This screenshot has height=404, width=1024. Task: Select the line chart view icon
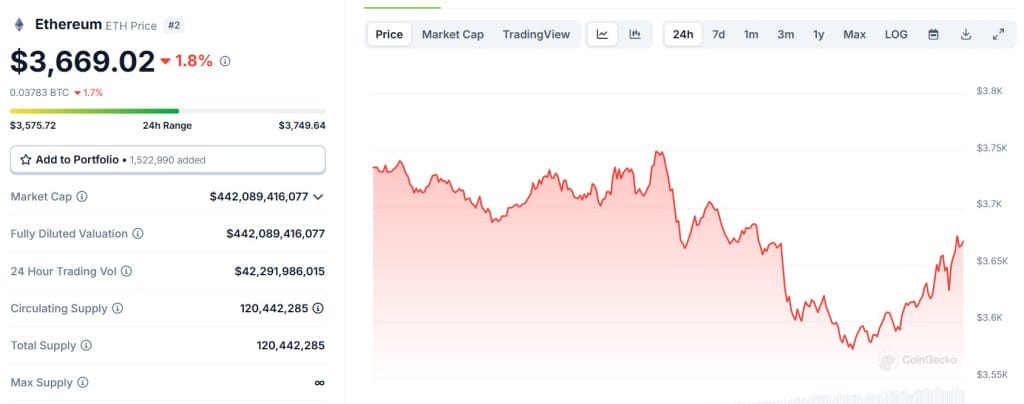click(x=602, y=35)
